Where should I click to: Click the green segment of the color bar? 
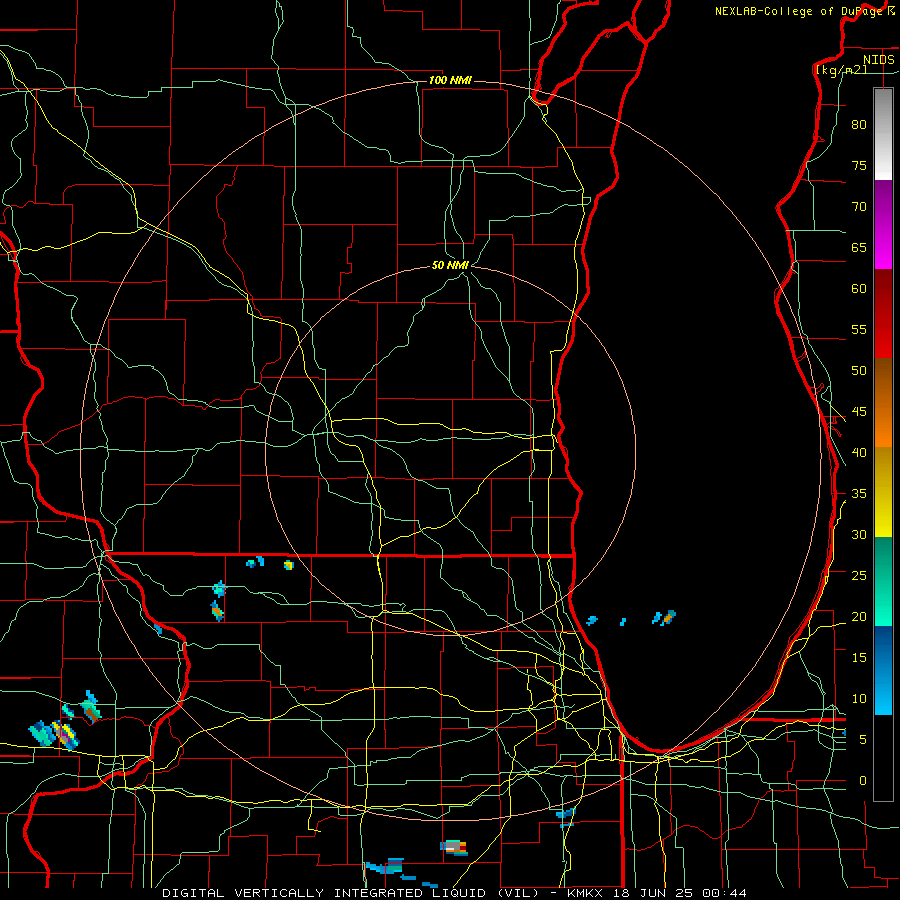coord(883,581)
